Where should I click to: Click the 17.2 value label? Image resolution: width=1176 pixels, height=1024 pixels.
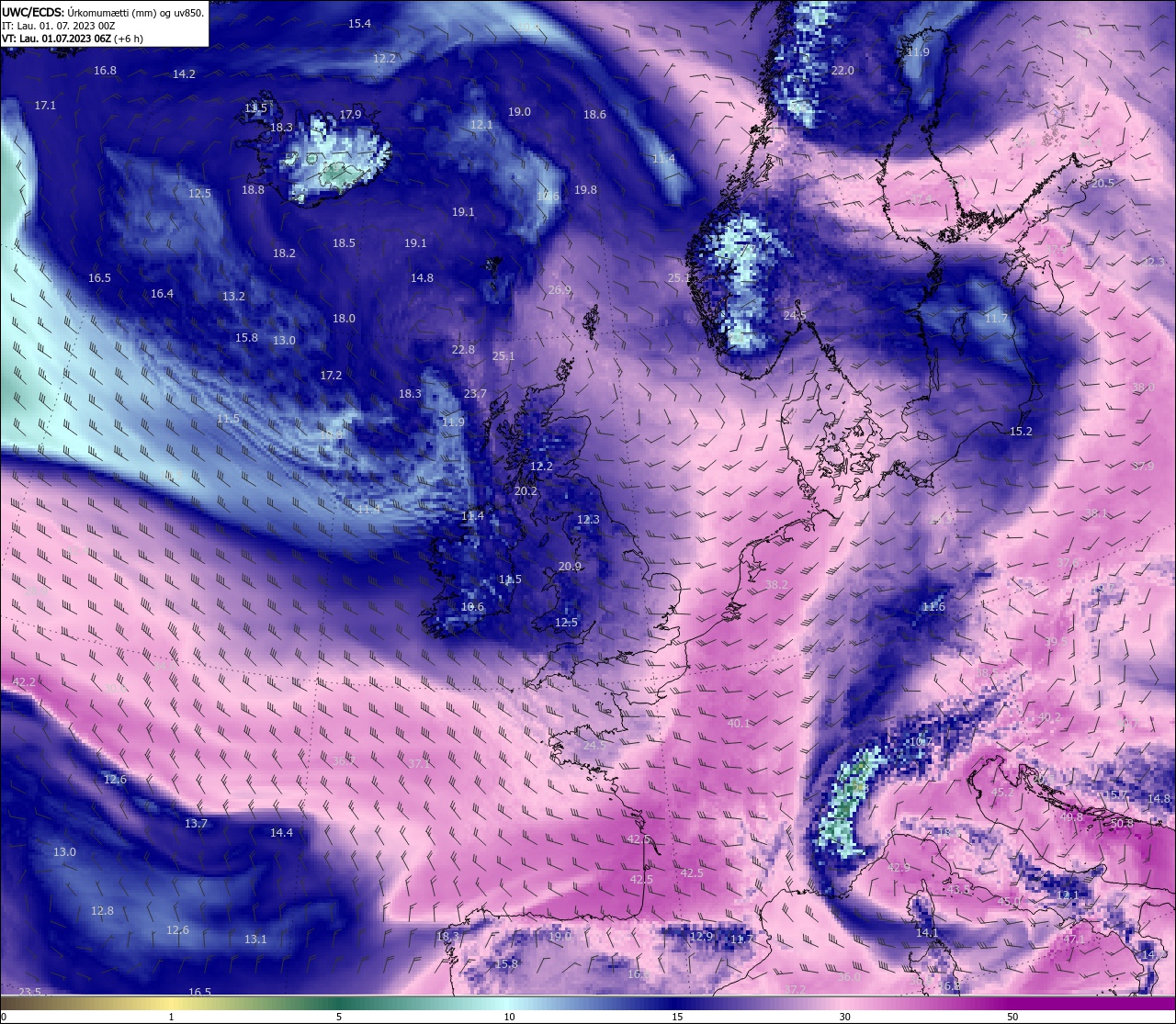click(331, 376)
